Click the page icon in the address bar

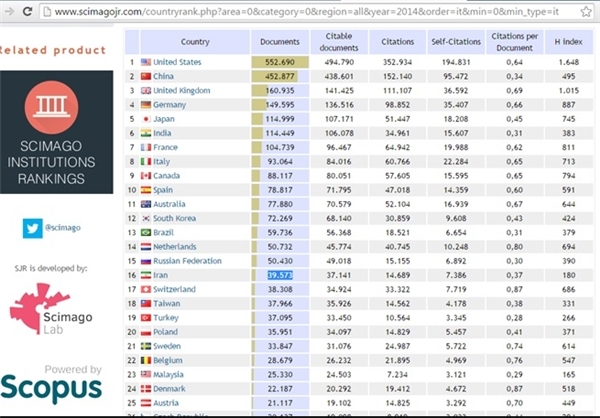click(x=47, y=12)
